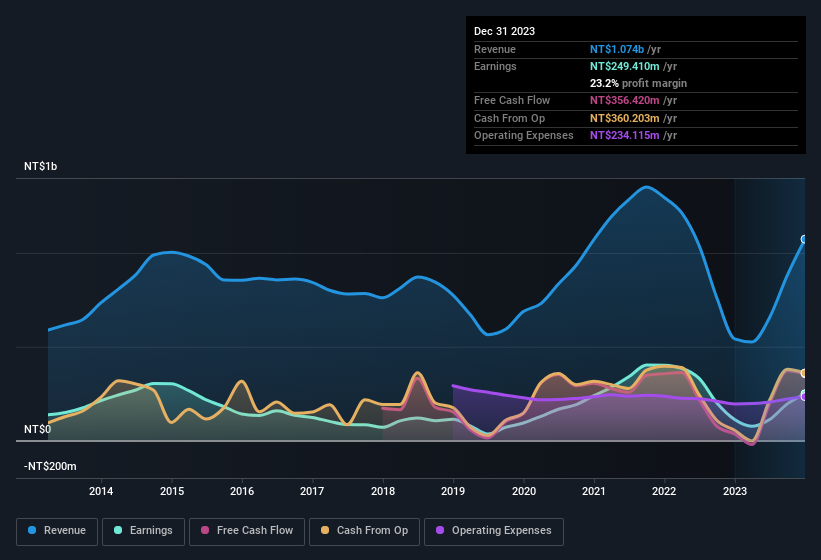Click the blue Revenue endpoint marker on chart

[x=804, y=240]
